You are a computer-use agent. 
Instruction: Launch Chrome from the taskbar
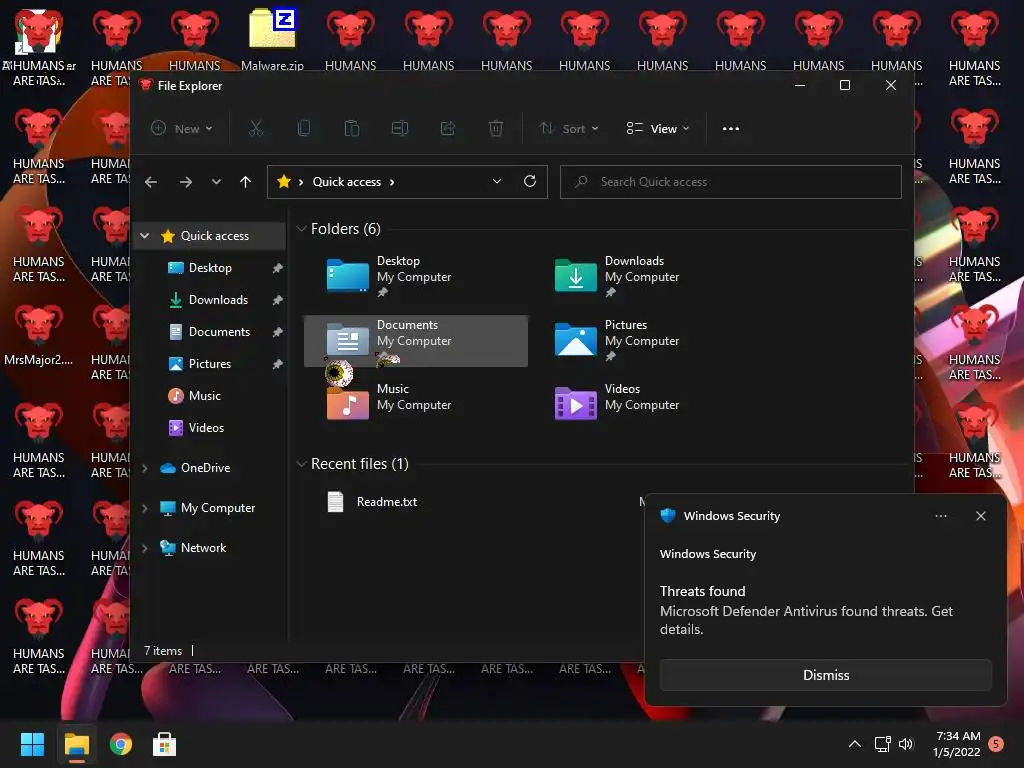pyautogui.click(x=120, y=744)
